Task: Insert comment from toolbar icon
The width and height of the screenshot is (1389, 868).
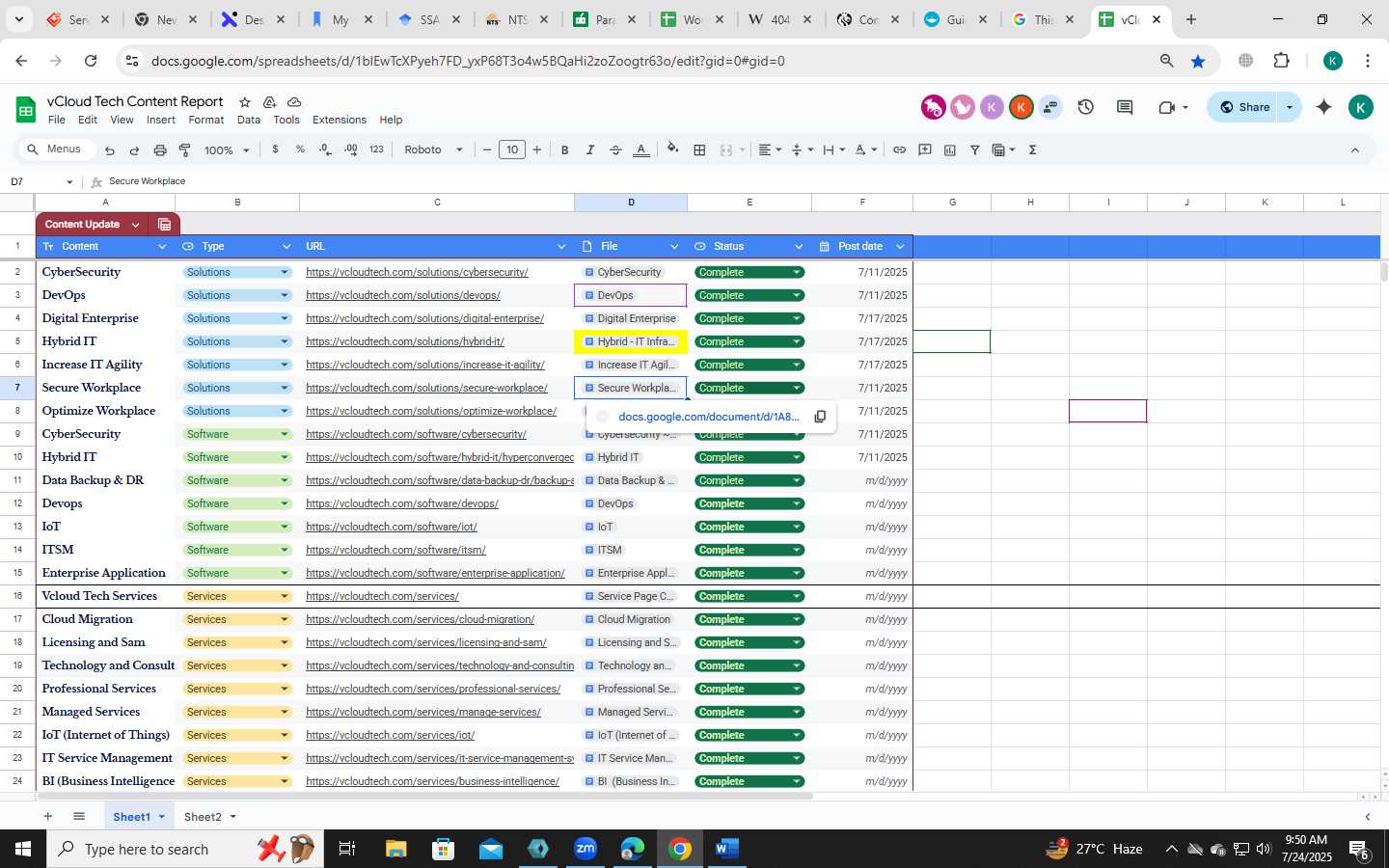Action: point(925,149)
